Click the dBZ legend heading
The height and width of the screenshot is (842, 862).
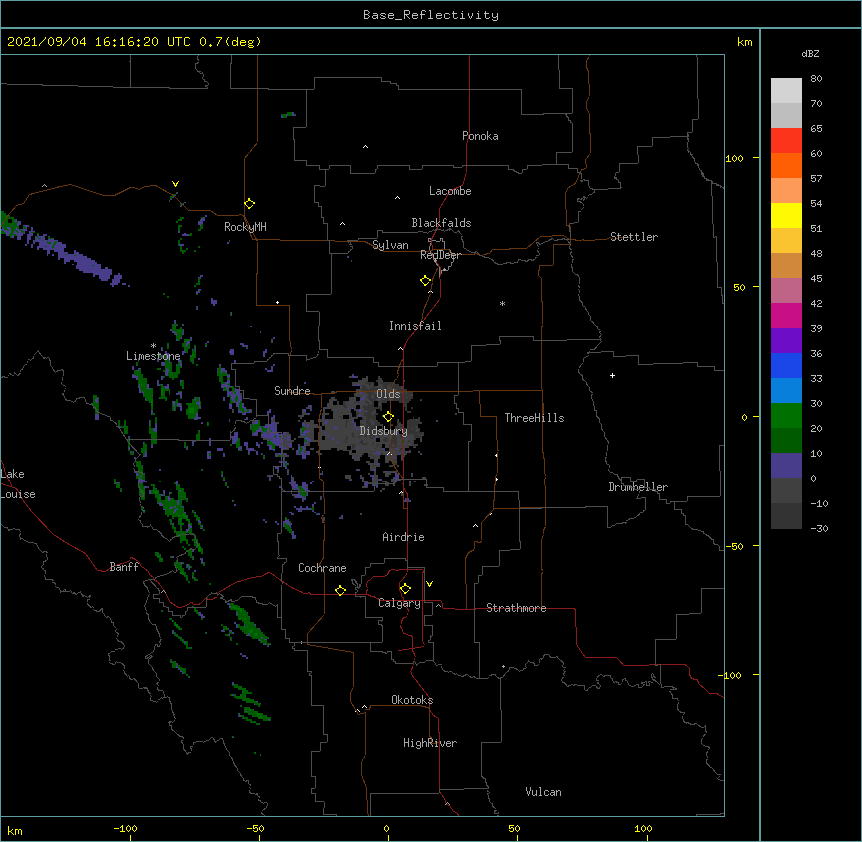810,53
